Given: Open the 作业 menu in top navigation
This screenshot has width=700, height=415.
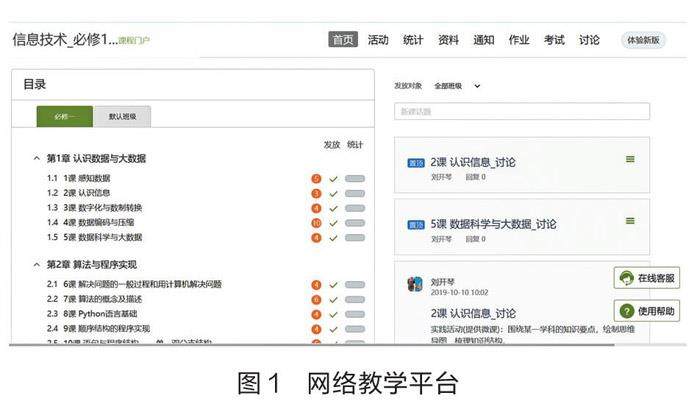Looking at the screenshot, I should coord(519,40).
